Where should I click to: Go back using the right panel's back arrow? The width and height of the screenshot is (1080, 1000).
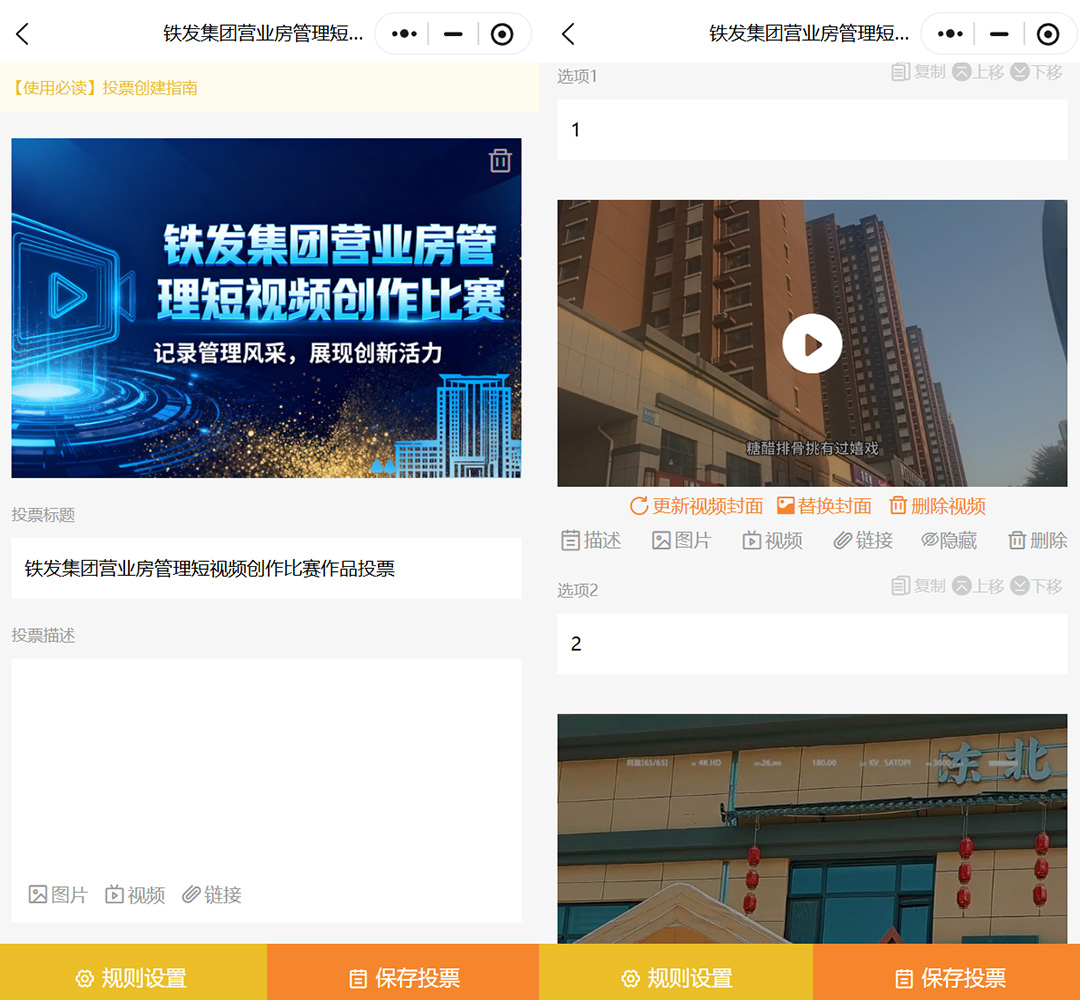[x=568, y=34]
